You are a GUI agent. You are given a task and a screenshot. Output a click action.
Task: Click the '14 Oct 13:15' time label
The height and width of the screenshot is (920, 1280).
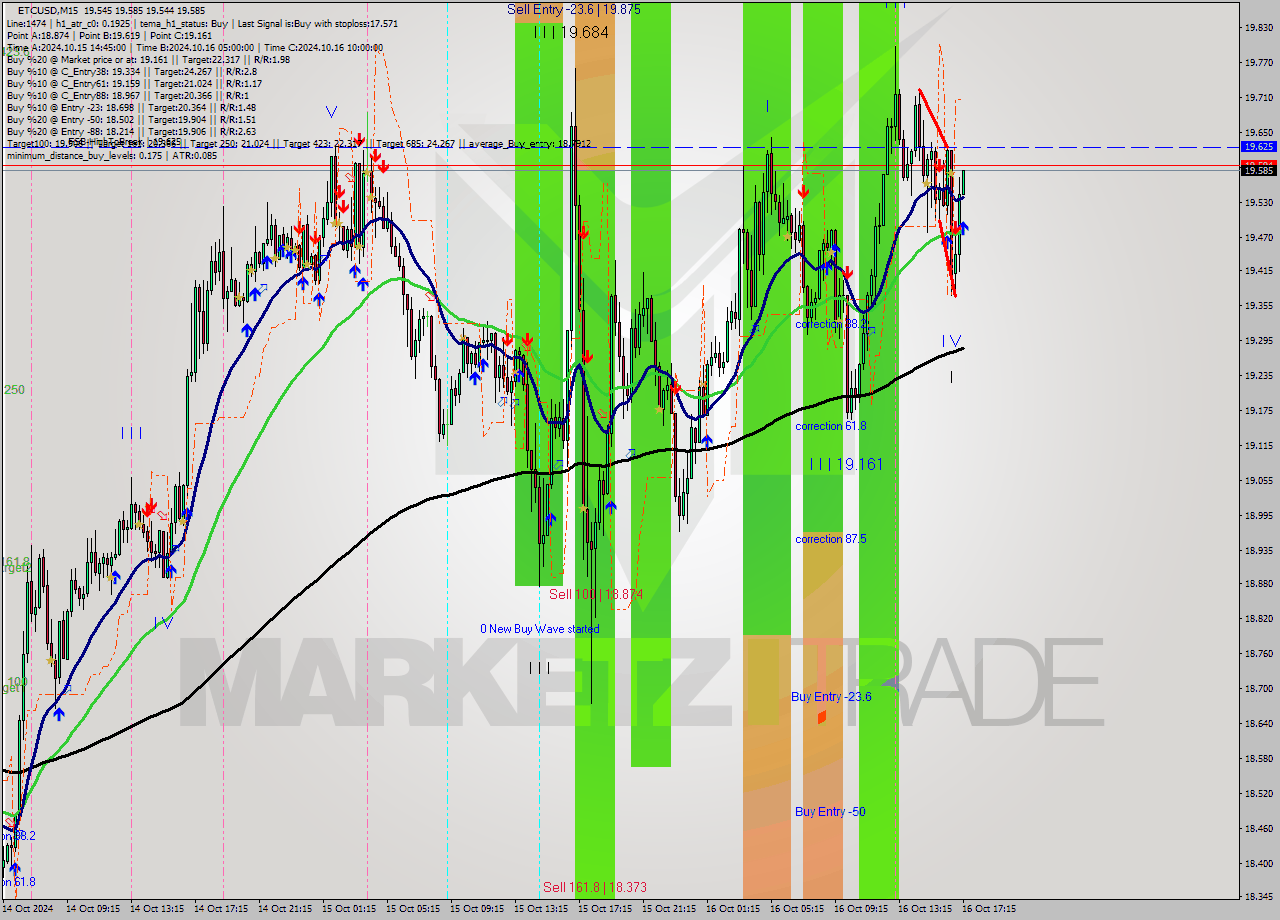(x=157, y=909)
